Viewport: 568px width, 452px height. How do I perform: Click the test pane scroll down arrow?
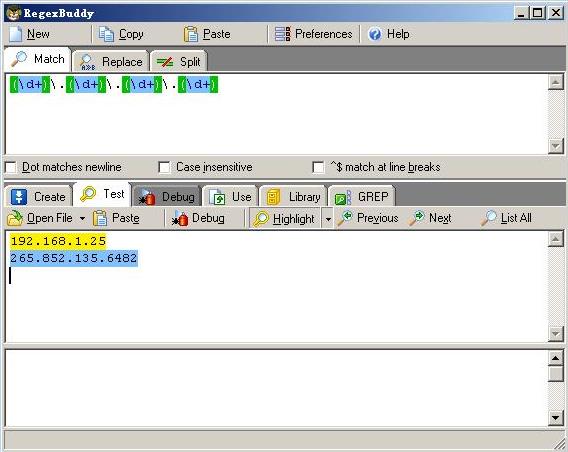pyautogui.click(x=556, y=333)
